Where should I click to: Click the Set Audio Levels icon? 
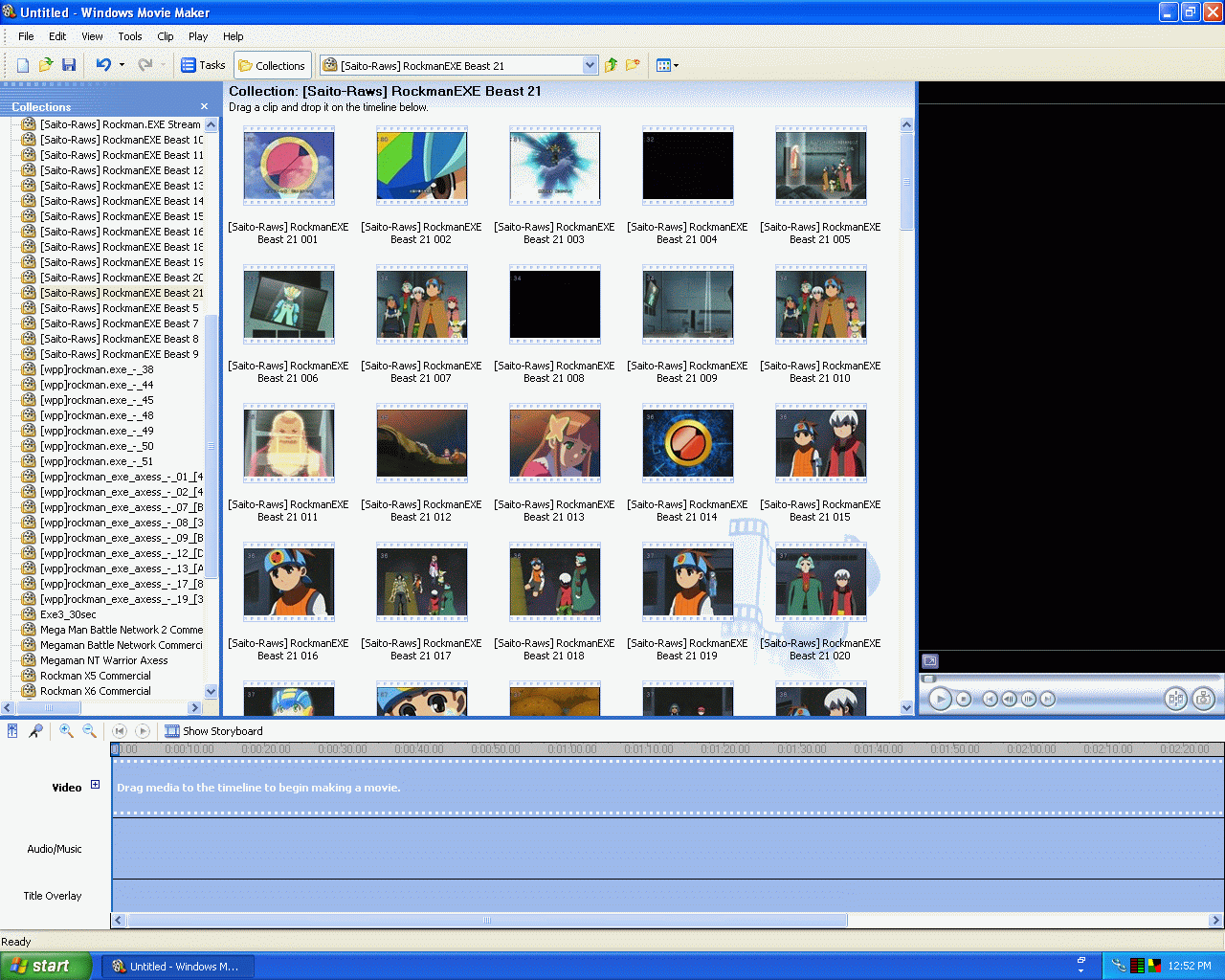(x=12, y=730)
